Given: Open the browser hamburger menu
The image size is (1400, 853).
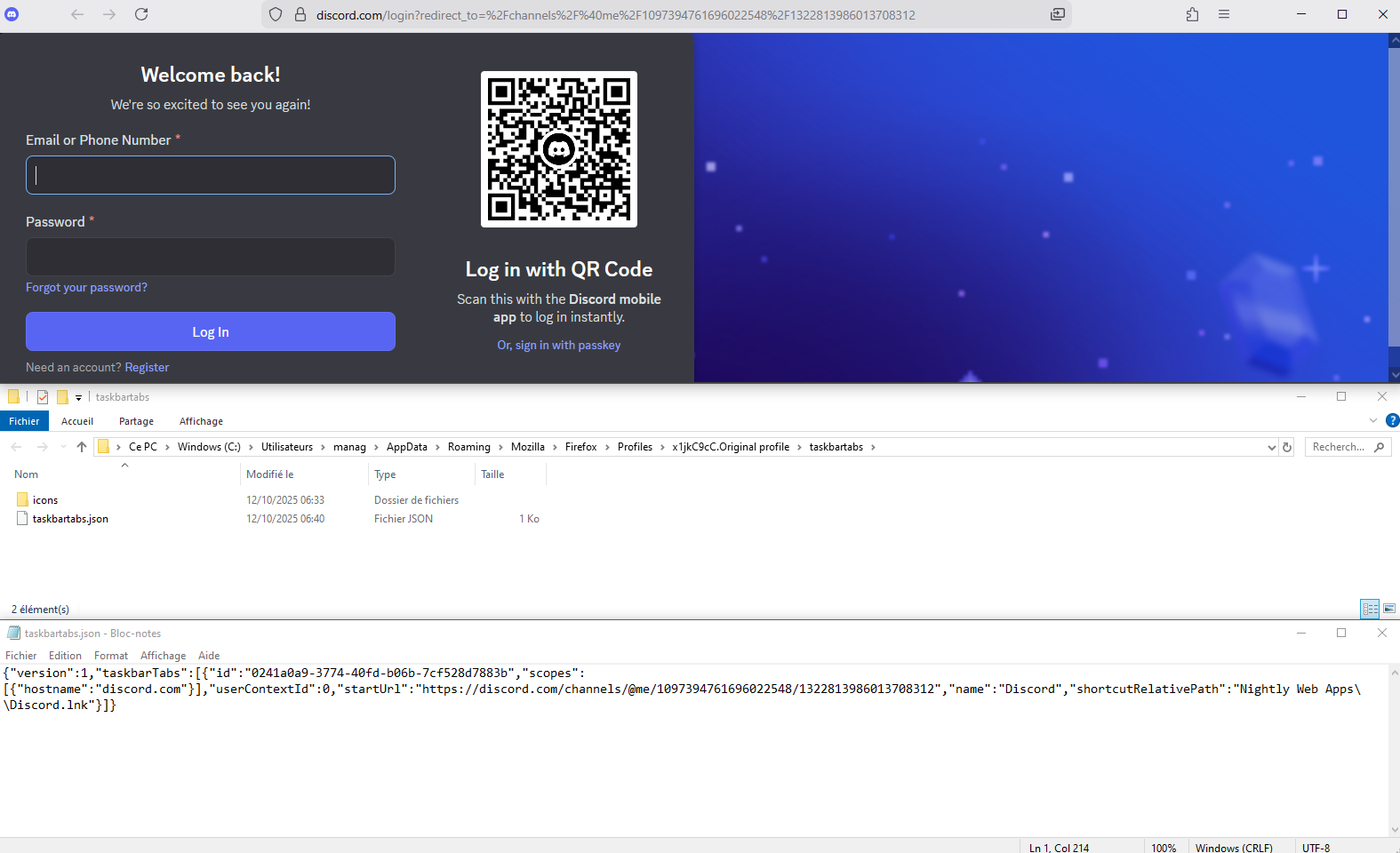Looking at the screenshot, I should (x=1224, y=14).
